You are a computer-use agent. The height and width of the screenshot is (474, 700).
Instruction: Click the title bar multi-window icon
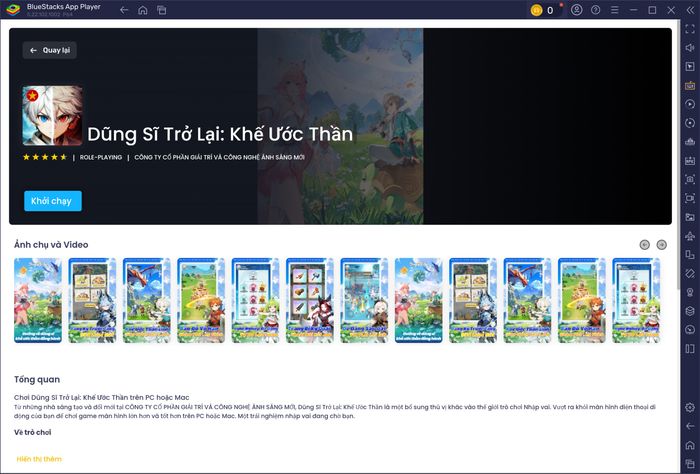pos(162,10)
